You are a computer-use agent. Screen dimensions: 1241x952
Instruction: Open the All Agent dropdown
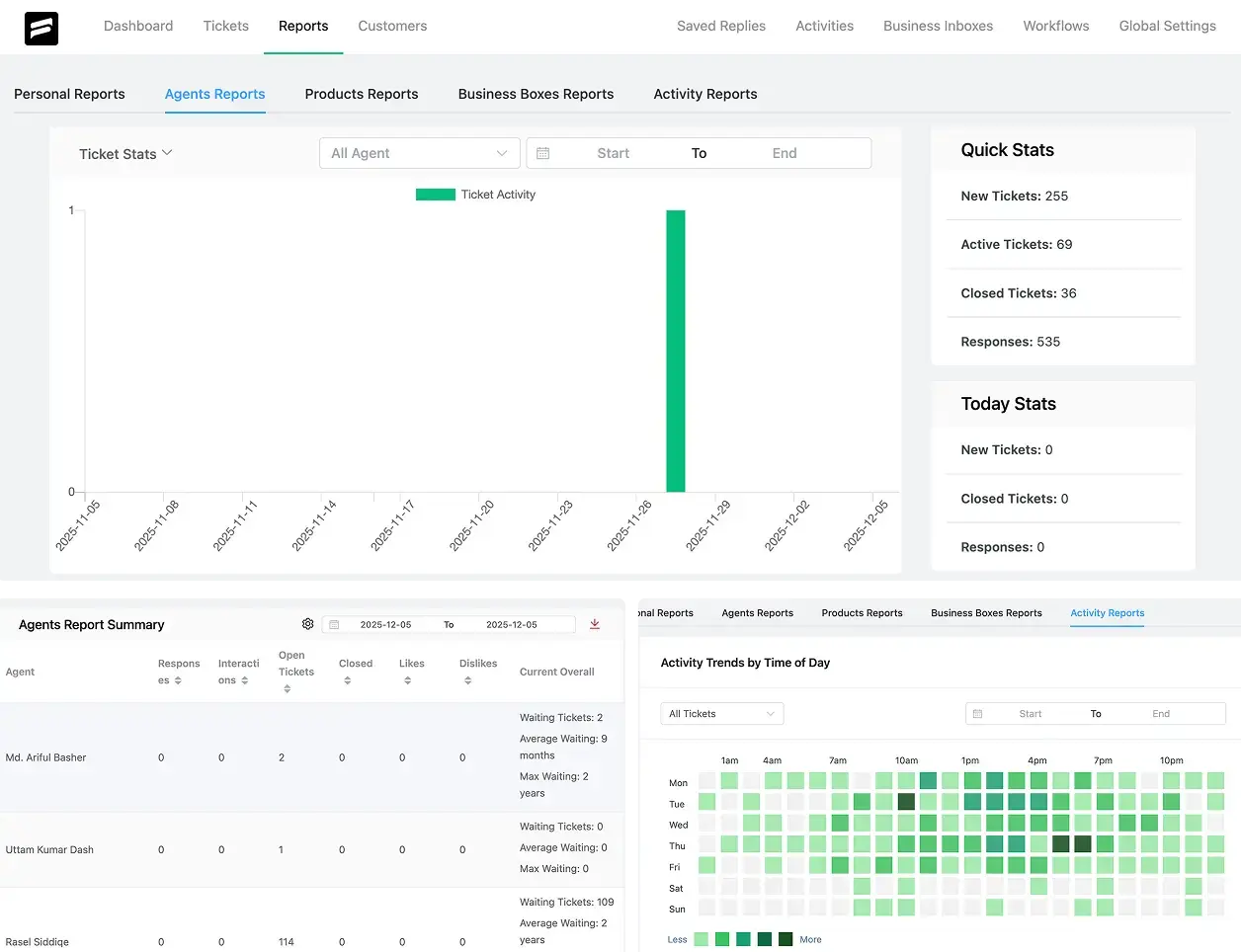pyautogui.click(x=419, y=153)
